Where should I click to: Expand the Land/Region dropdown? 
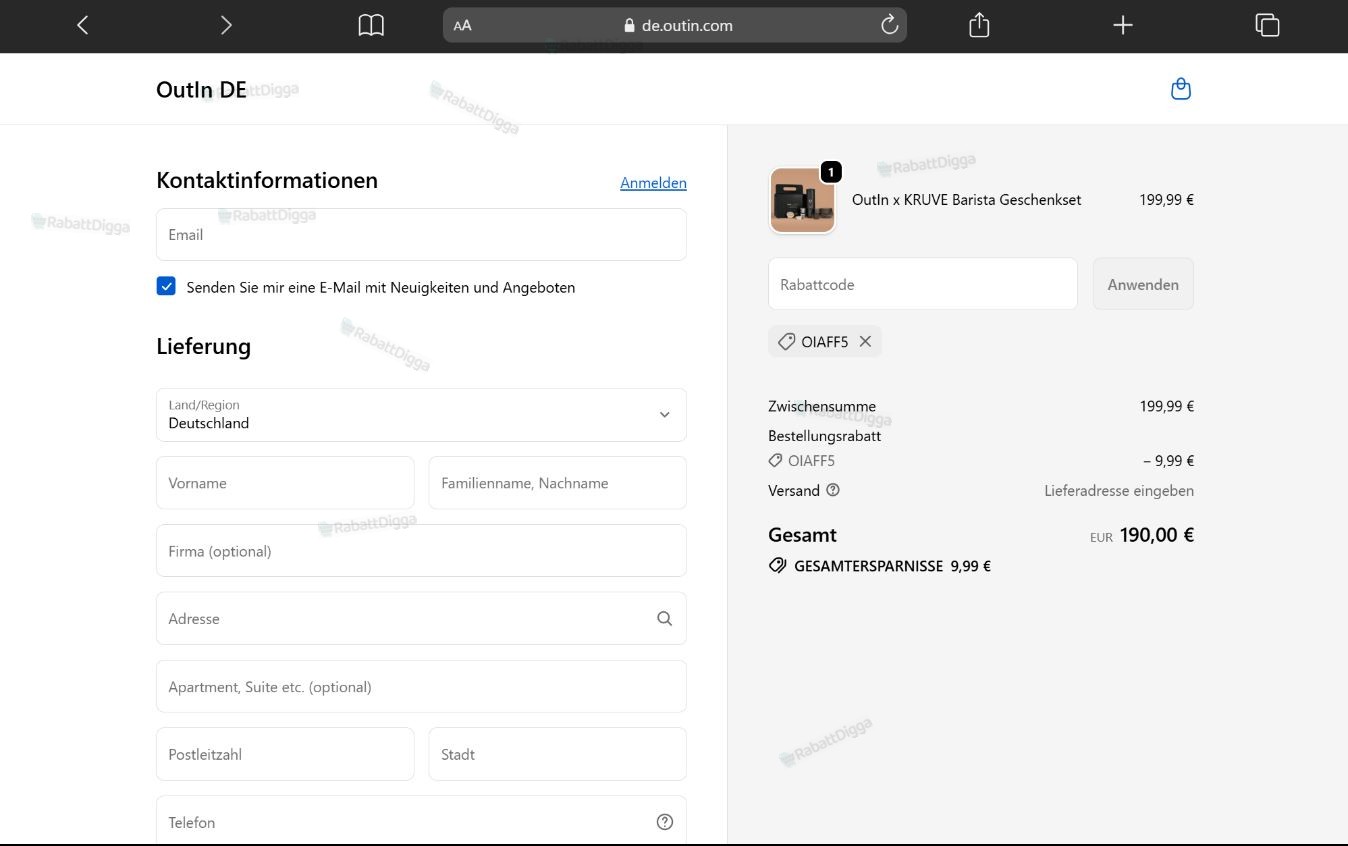(421, 415)
